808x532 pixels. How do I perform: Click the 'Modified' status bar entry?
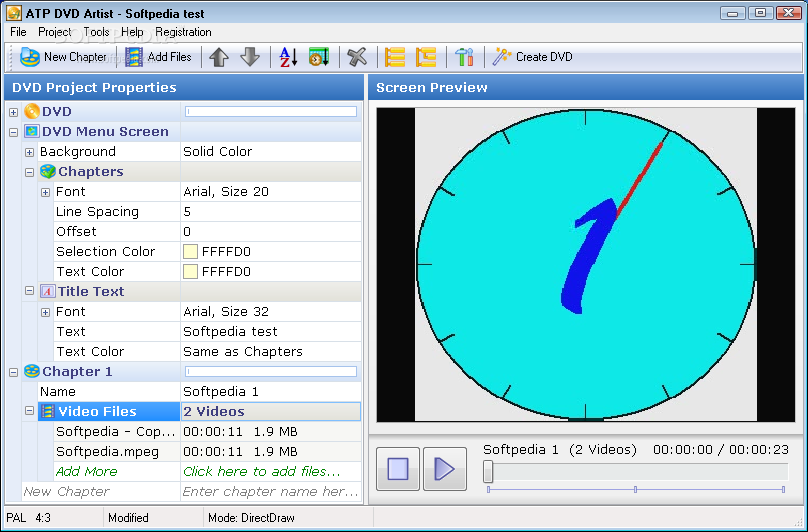coord(128,518)
